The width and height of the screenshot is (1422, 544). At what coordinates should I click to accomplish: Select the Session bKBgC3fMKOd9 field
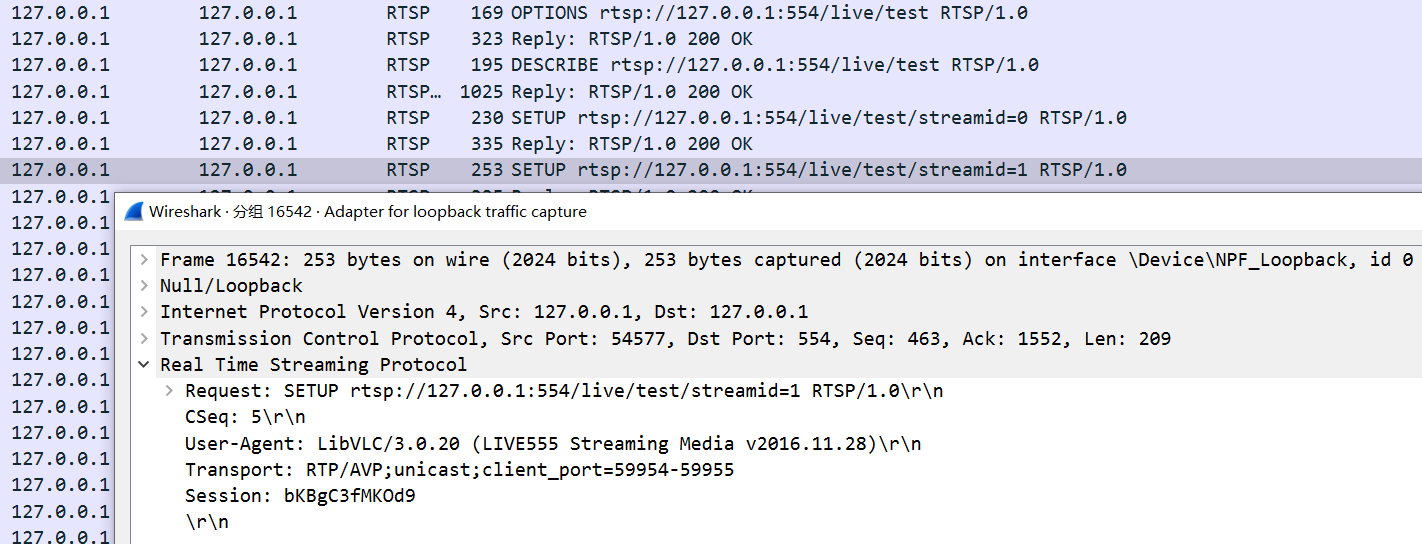[x=300, y=495]
